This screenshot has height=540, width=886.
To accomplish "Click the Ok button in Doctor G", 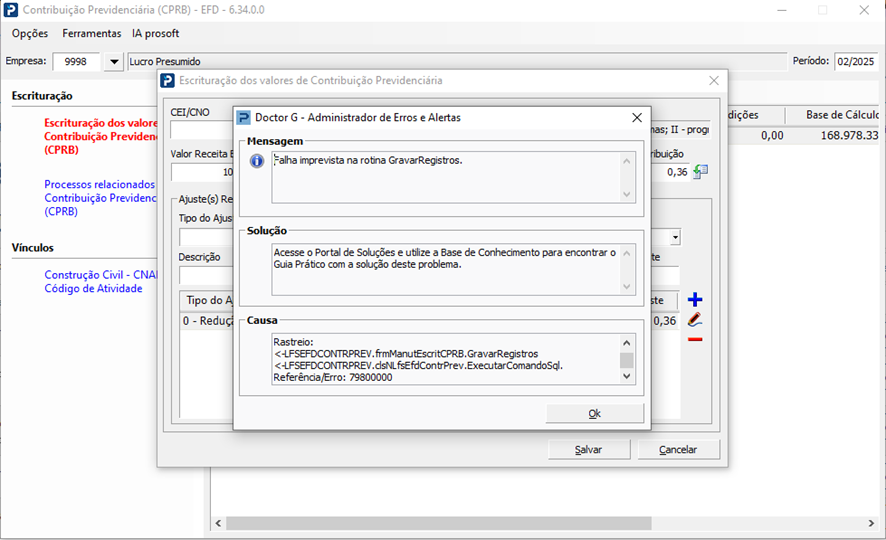I will click(x=594, y=413).
